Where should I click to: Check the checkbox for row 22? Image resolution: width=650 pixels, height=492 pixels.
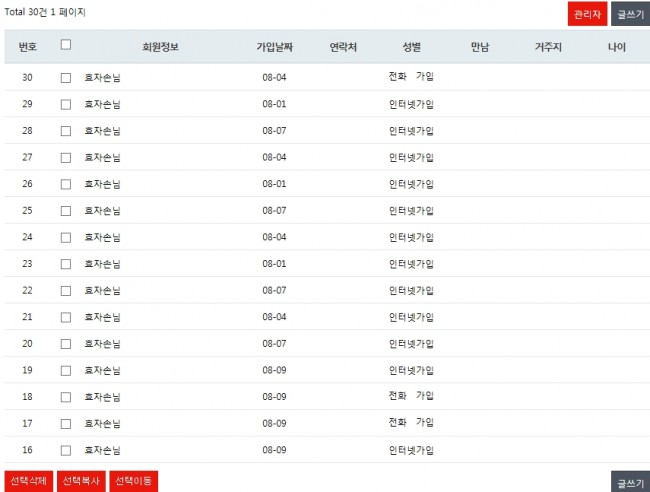pos(66,291)
